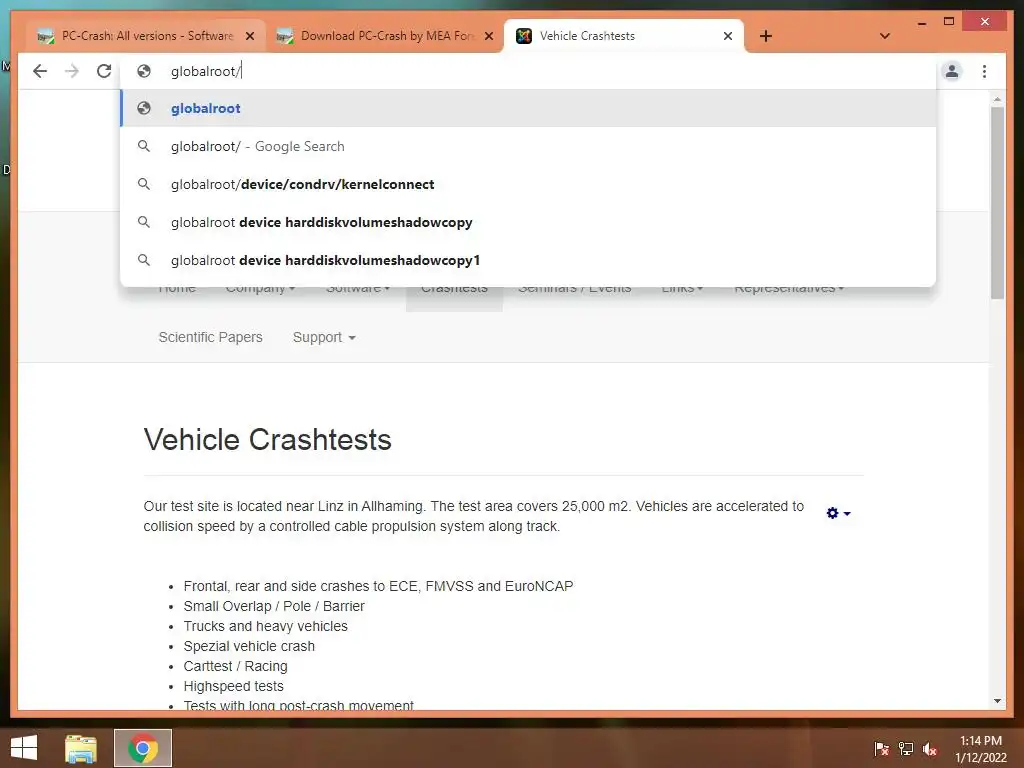Choose 'globalroot/ - Google Search' suggestion
This screenshot has height=768, width=1024.
[x=528, y=146]
